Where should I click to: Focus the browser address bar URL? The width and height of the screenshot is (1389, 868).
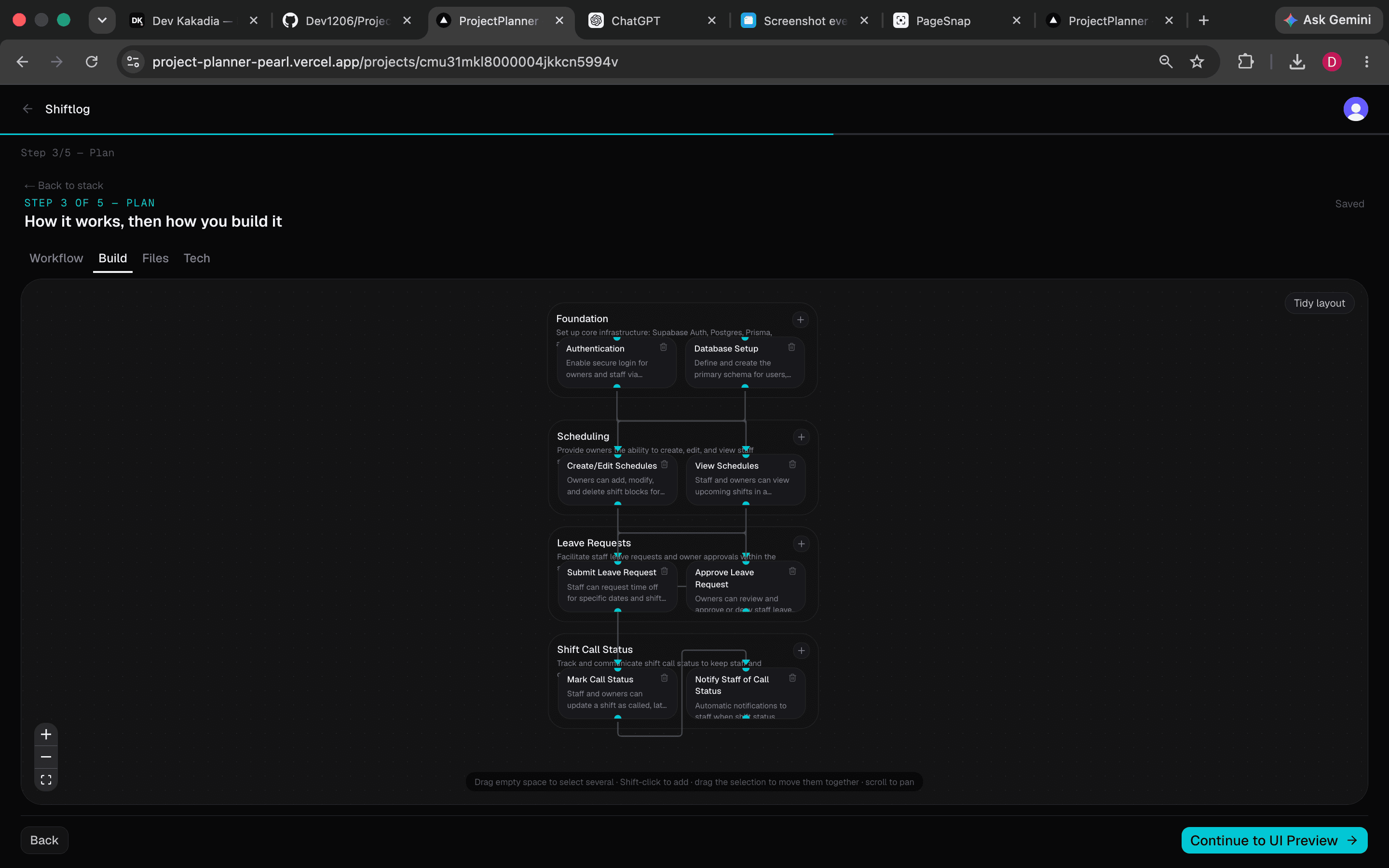(384, 61)
